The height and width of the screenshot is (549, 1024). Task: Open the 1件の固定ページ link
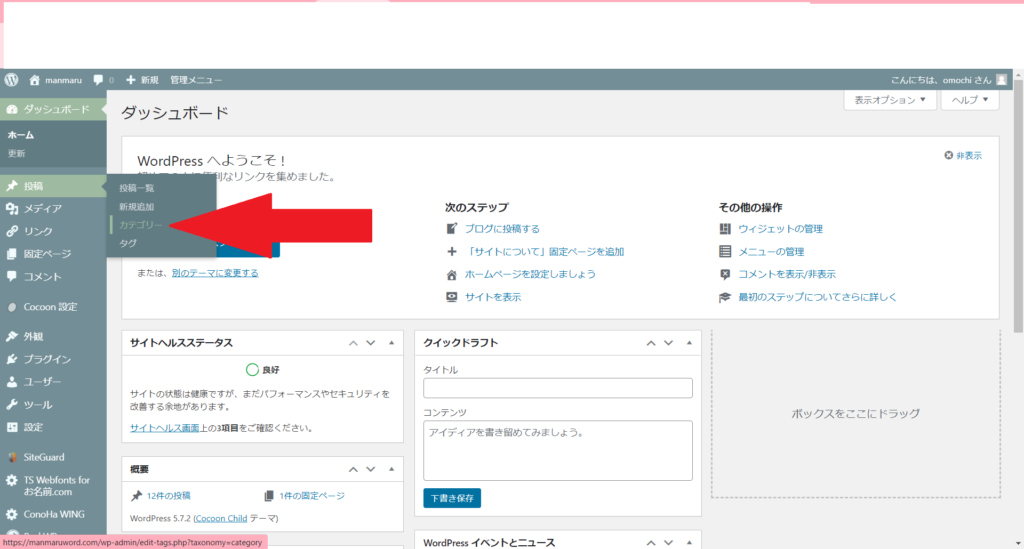click(x=312, y=495)
